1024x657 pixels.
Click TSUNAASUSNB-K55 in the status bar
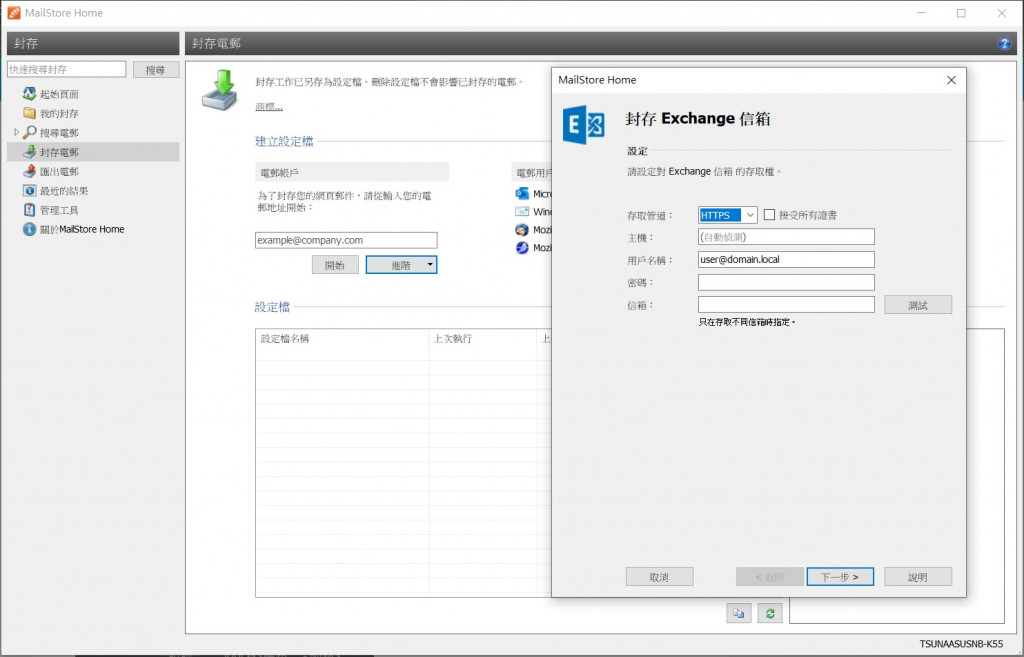[961, 644]
